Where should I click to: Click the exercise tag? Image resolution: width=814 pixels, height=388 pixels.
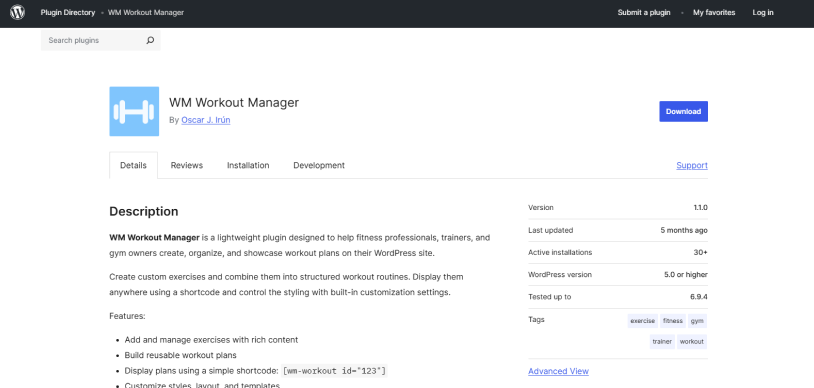coord(643,321)
